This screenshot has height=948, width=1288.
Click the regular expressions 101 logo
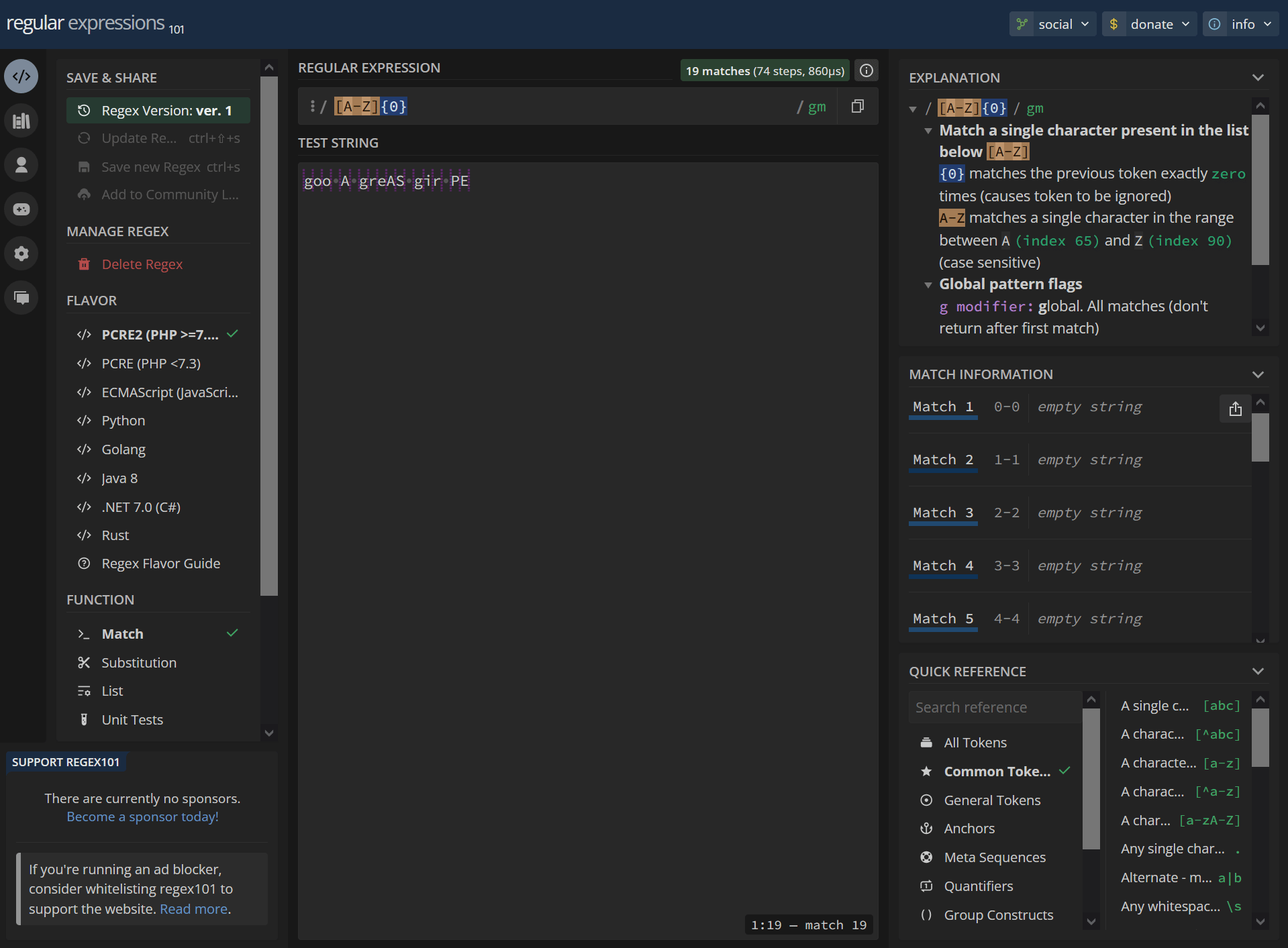[95, 24]
